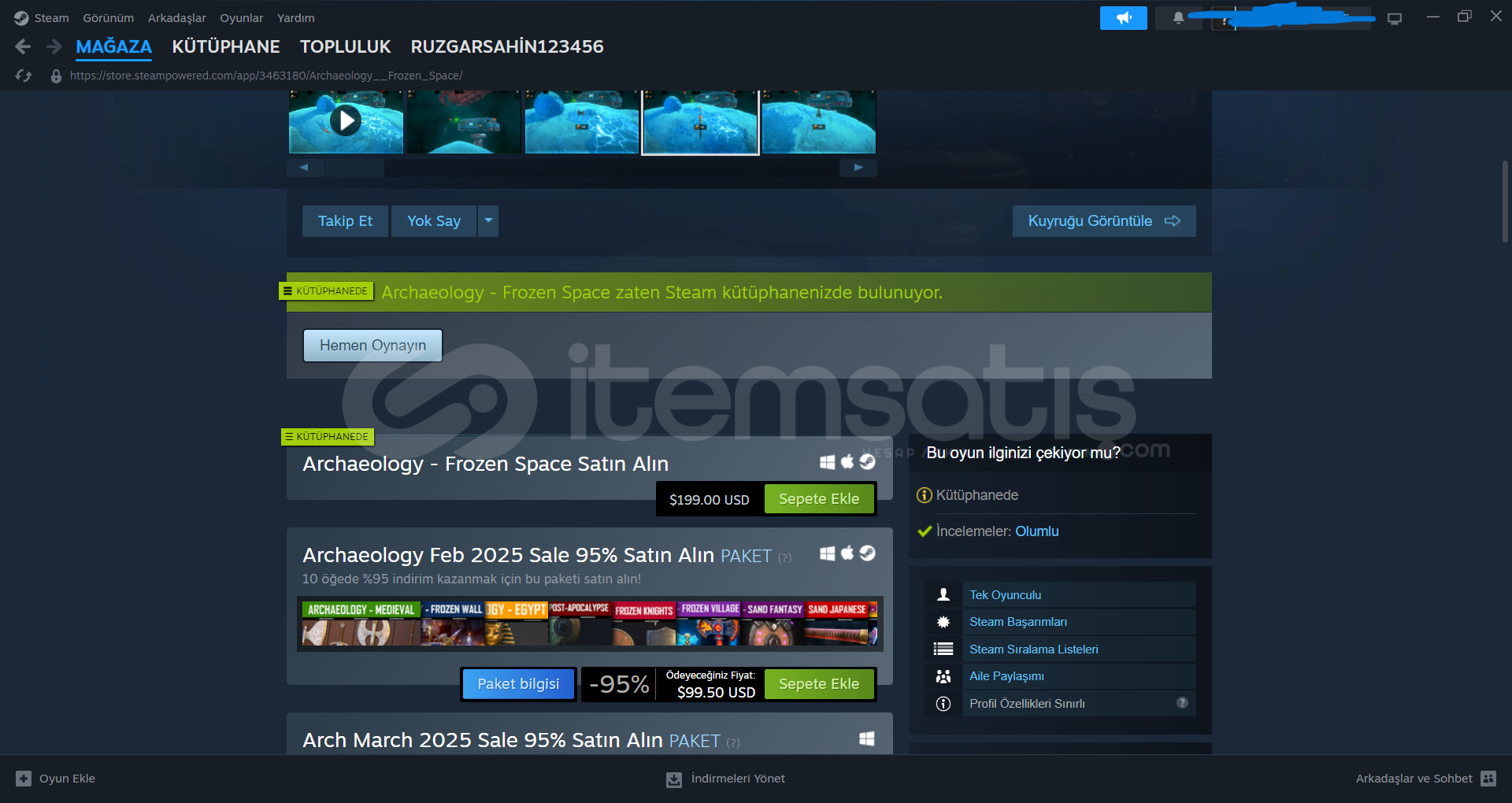
Task: Click Steam icon on Frozen Space purchase box
Action: tap(867, 462)
